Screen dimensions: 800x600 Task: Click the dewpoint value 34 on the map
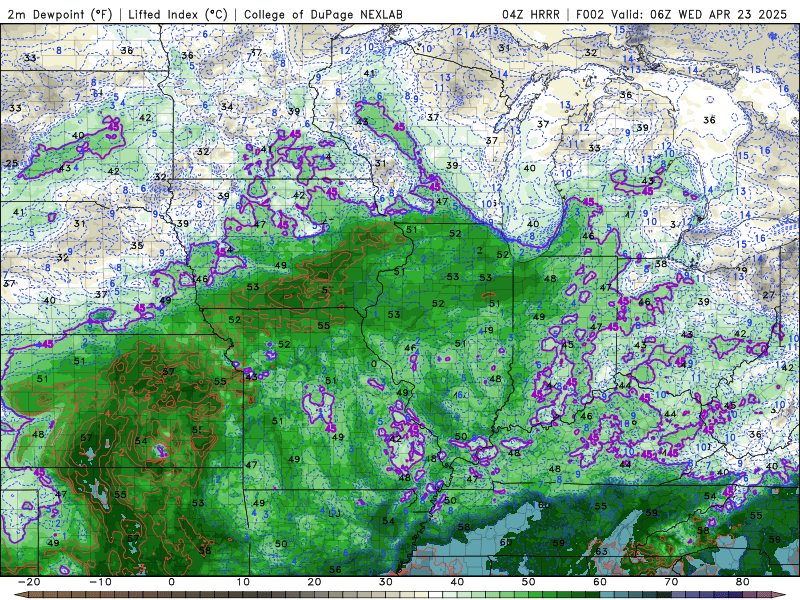point(227,107)
